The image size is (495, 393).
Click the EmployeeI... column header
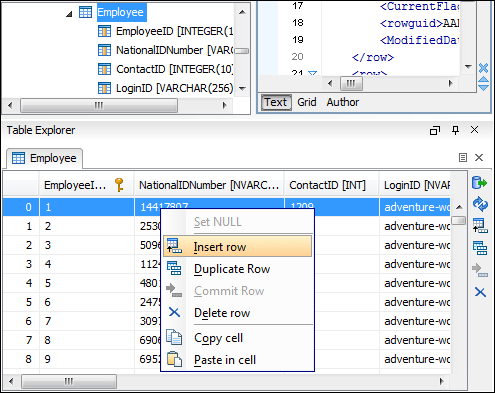[x=86, y=185]
